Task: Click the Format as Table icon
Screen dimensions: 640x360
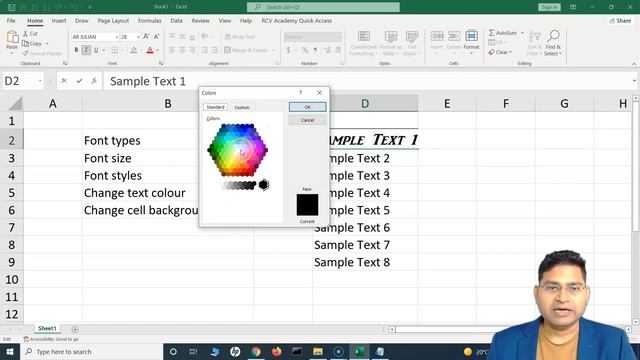Action: (391, 37)
